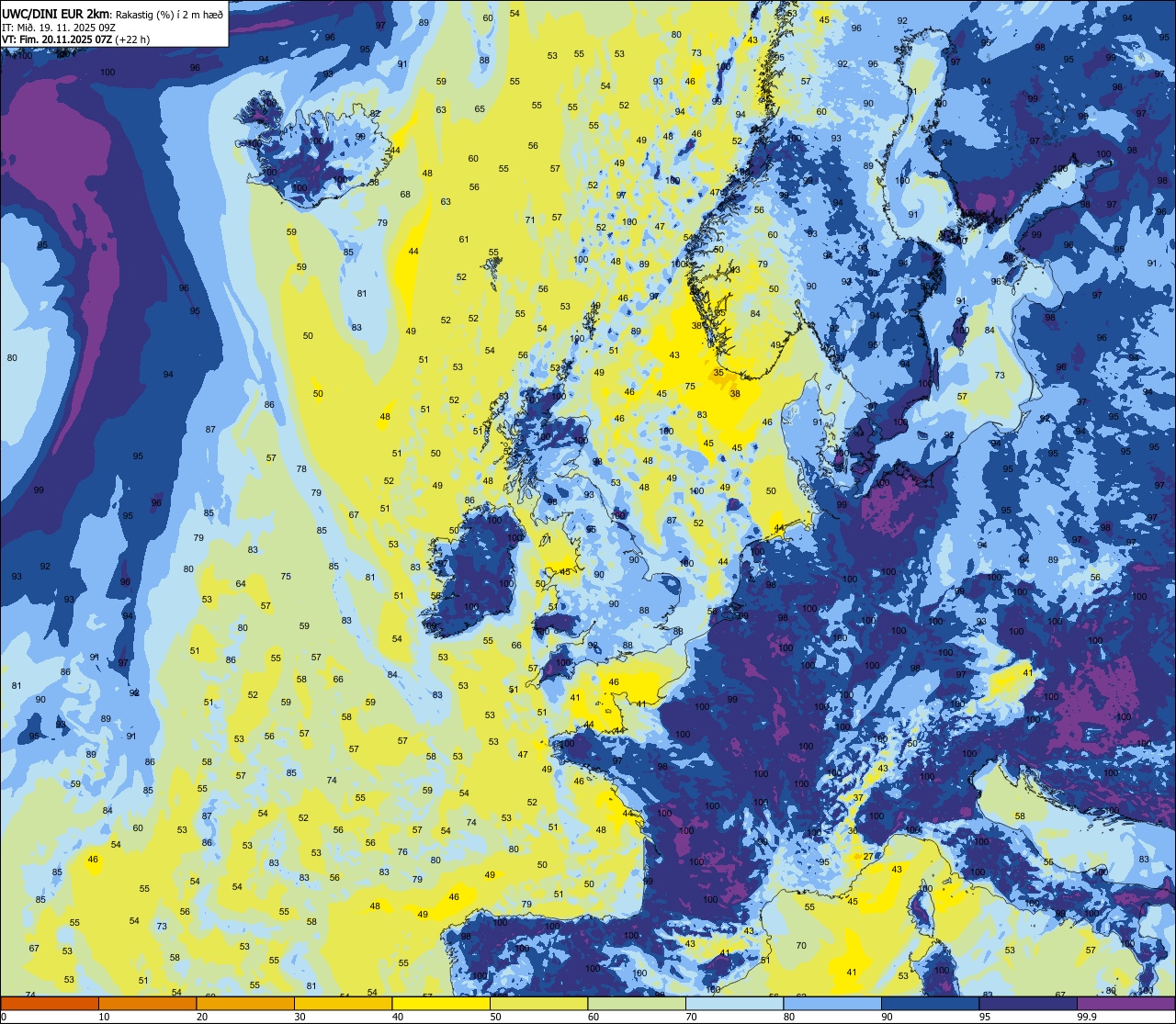The image size is (1176, 1024).
Task: Click the legend label "30"
Action: point(300,1017)
